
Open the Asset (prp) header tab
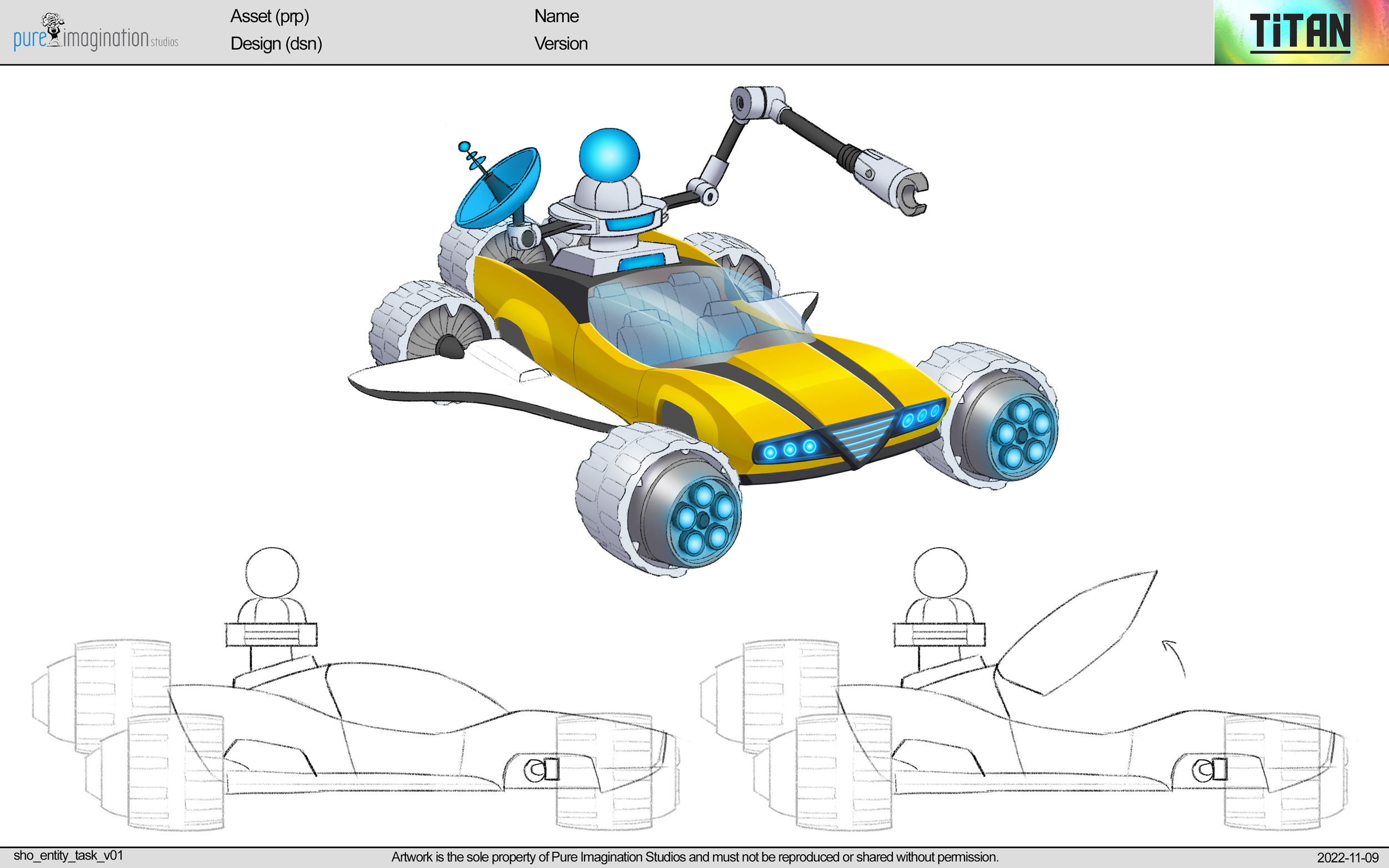(270, 16)
